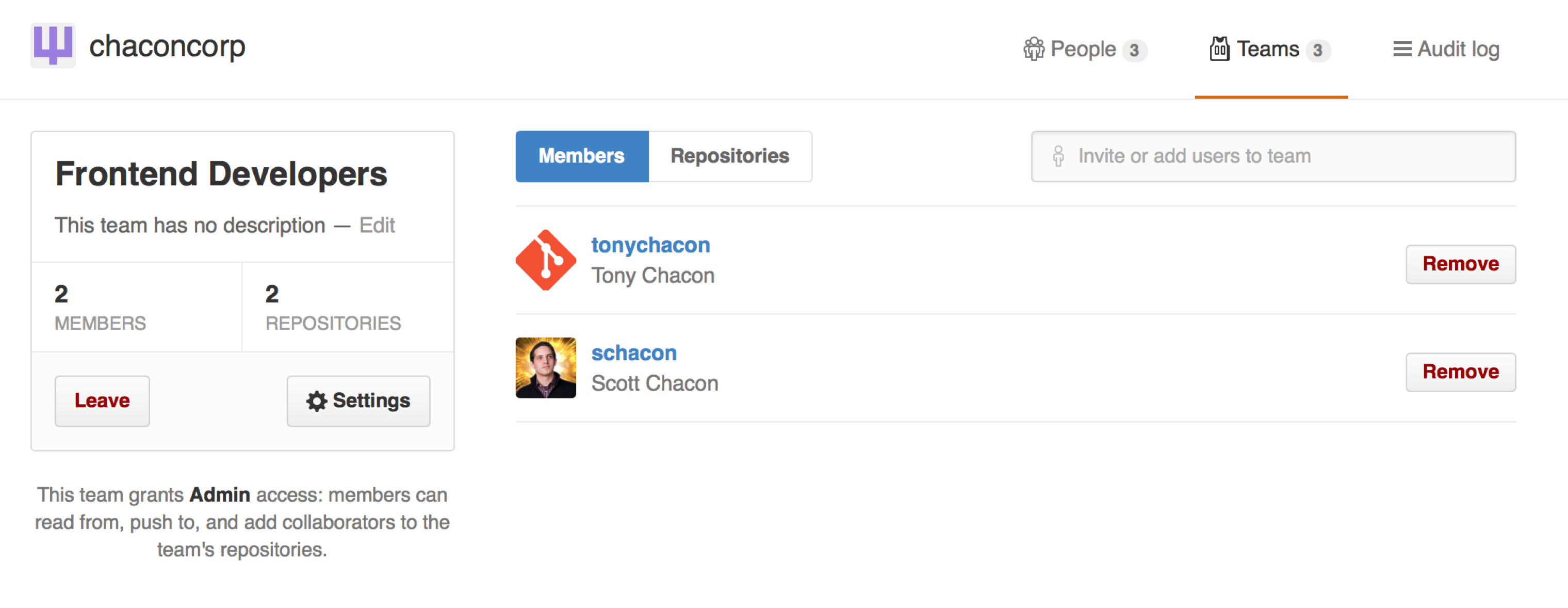Click the person icon in invite field
Viewport: 1568px width, 608px height.
pyautogui.click(x=1058, y=156)
